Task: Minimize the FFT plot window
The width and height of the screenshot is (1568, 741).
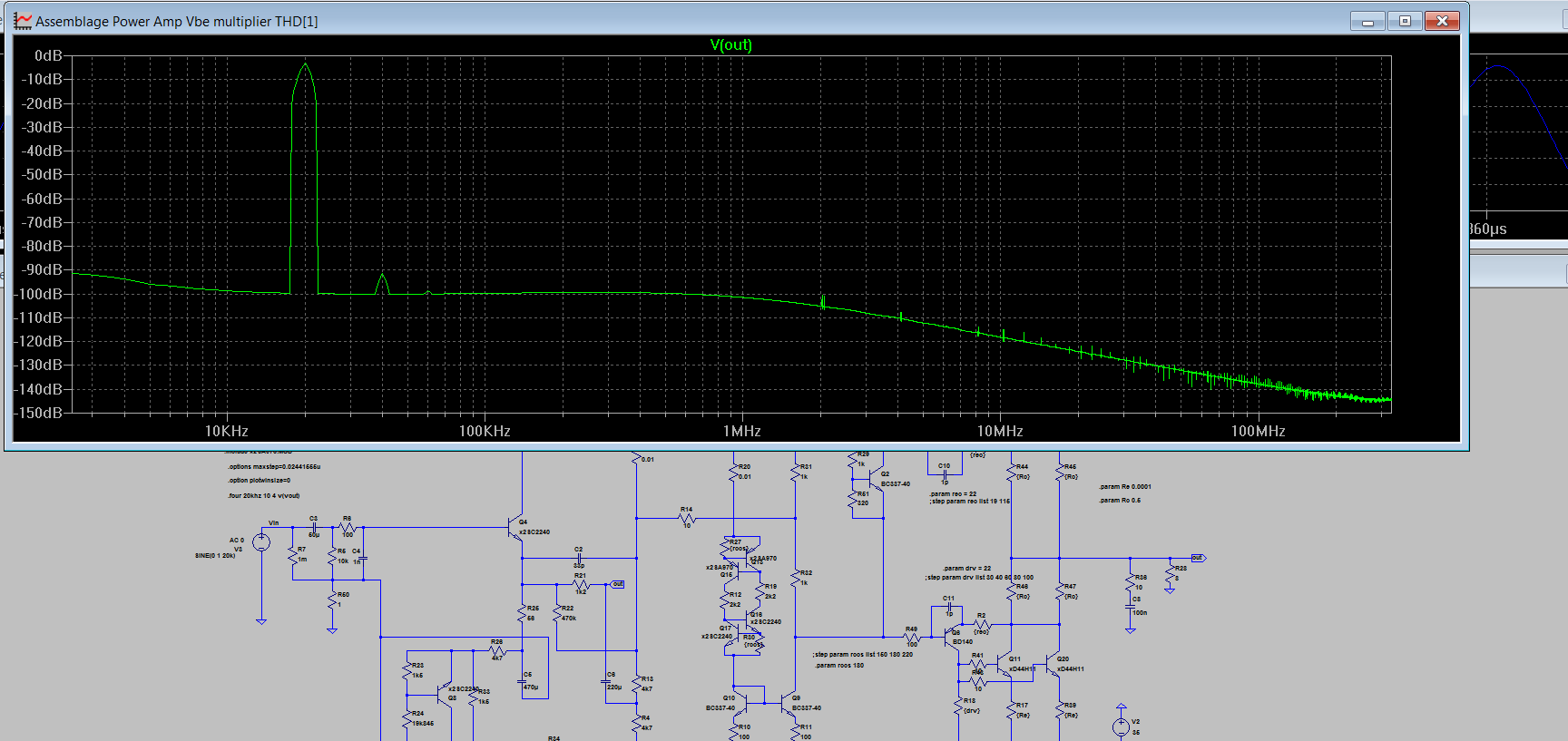Action: tap(1367, 21)
